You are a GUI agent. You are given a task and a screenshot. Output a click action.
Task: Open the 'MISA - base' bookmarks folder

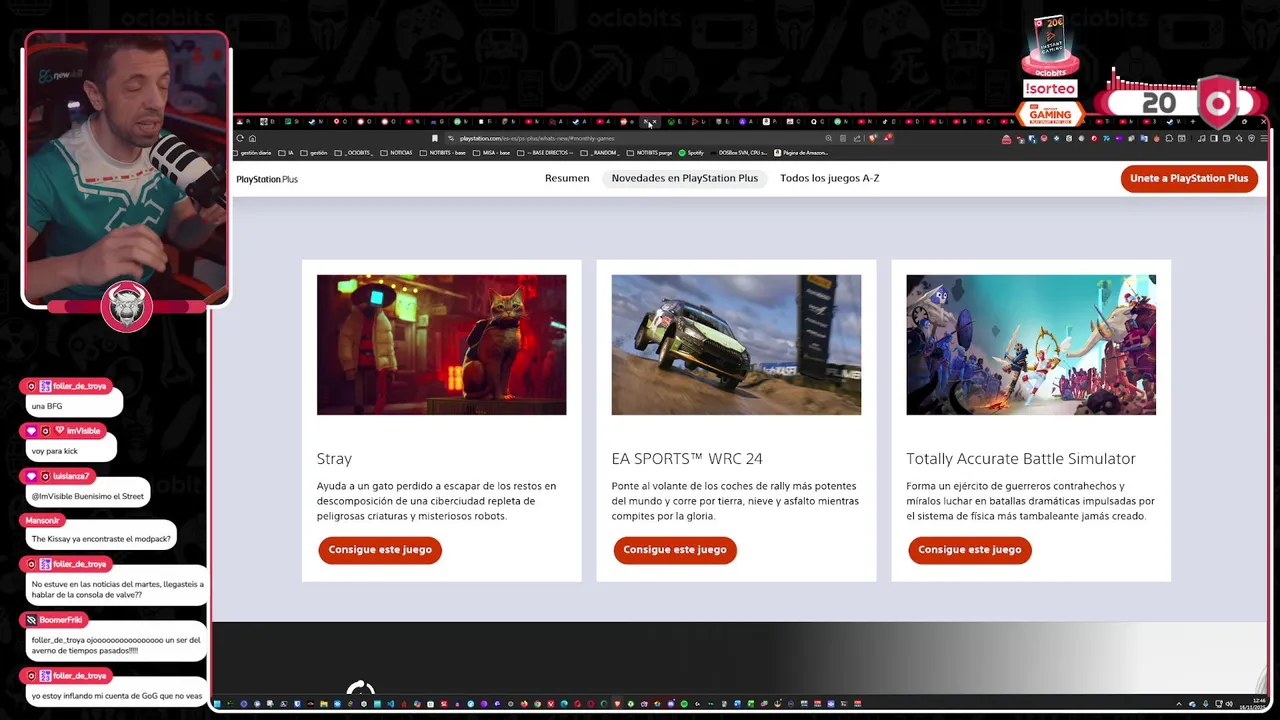[491, 153]
